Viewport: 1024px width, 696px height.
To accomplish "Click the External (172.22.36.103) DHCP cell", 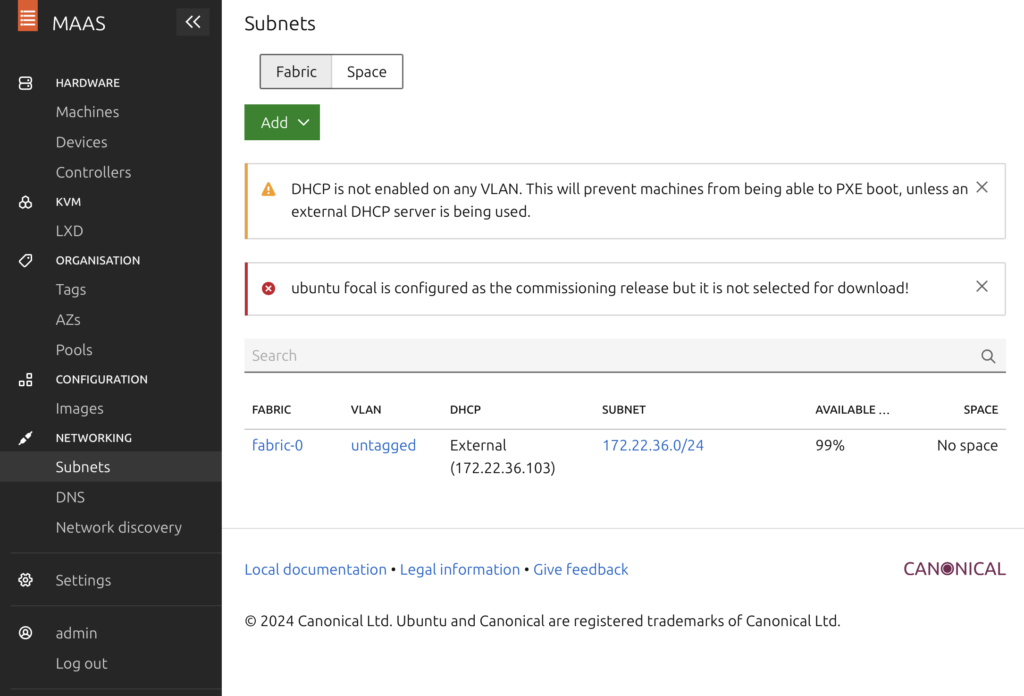I will pyautogui.click(x=502, y=456).
